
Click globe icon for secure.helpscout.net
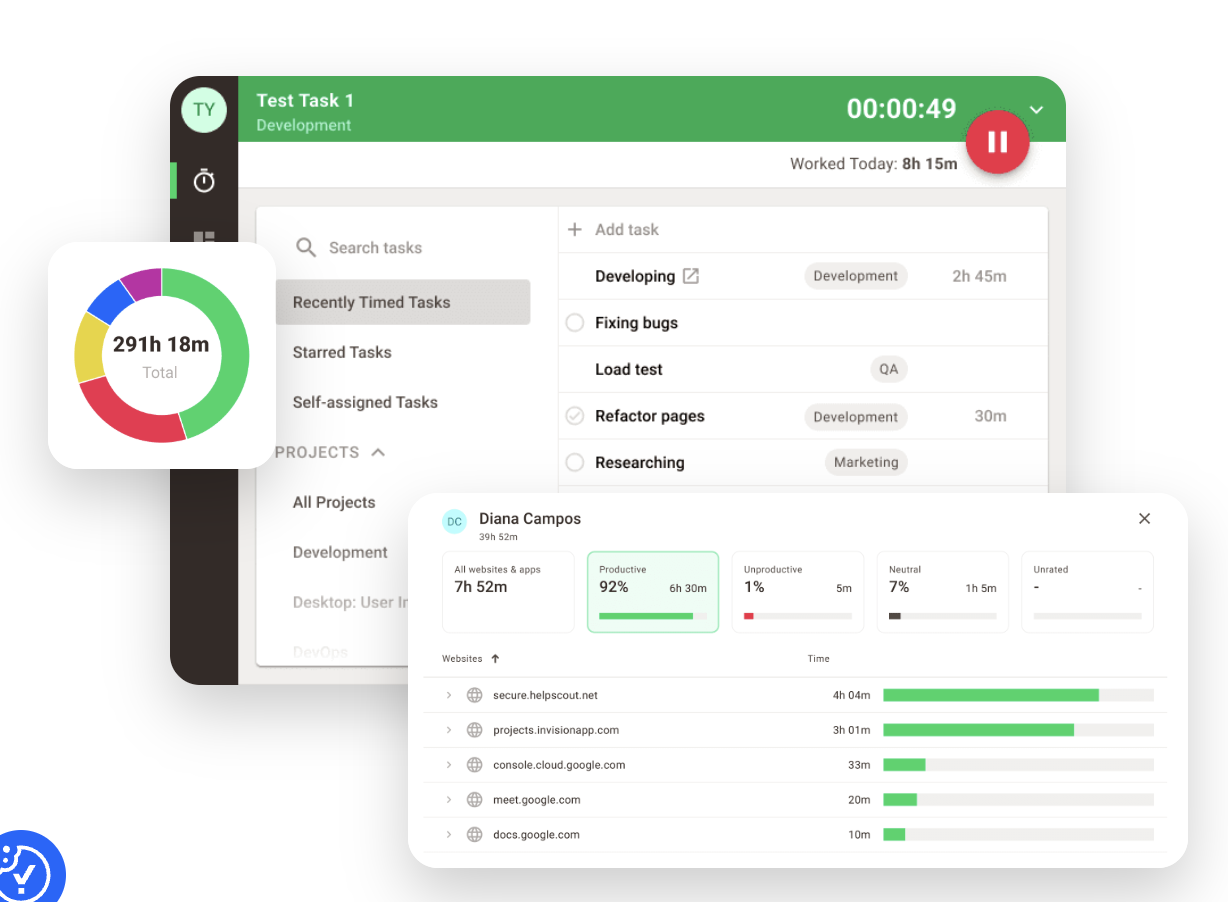(x=475, y=695)
